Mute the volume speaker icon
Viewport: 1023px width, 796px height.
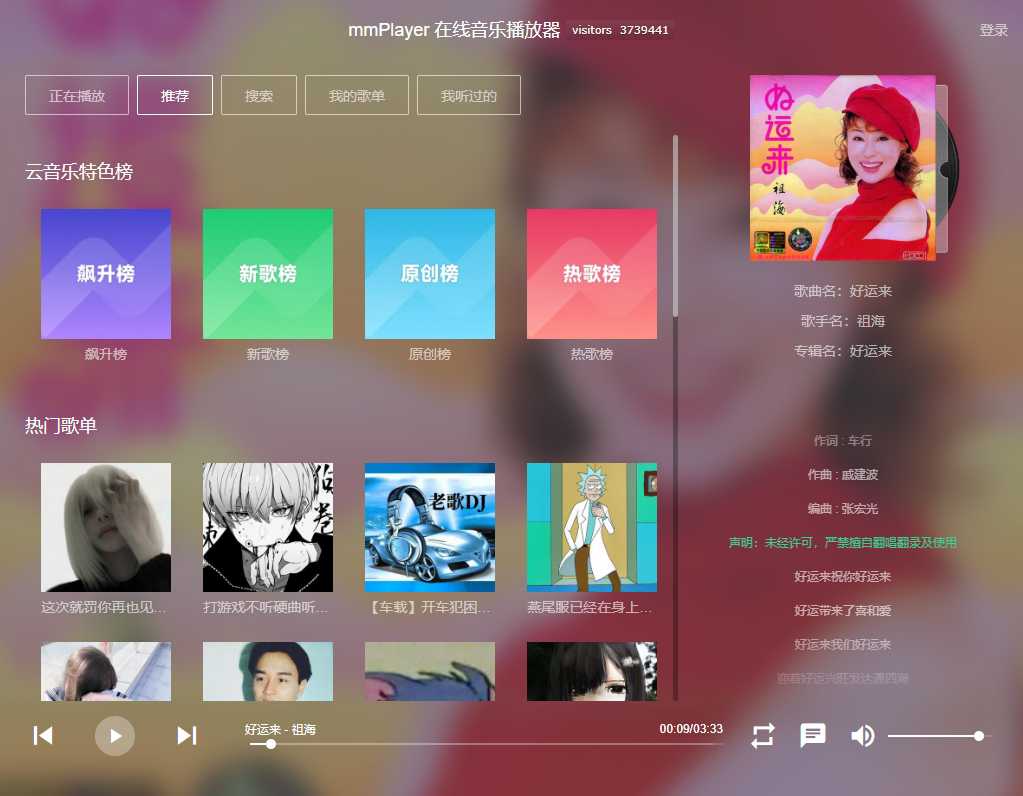pyautogui.click(x=861, y=735)
